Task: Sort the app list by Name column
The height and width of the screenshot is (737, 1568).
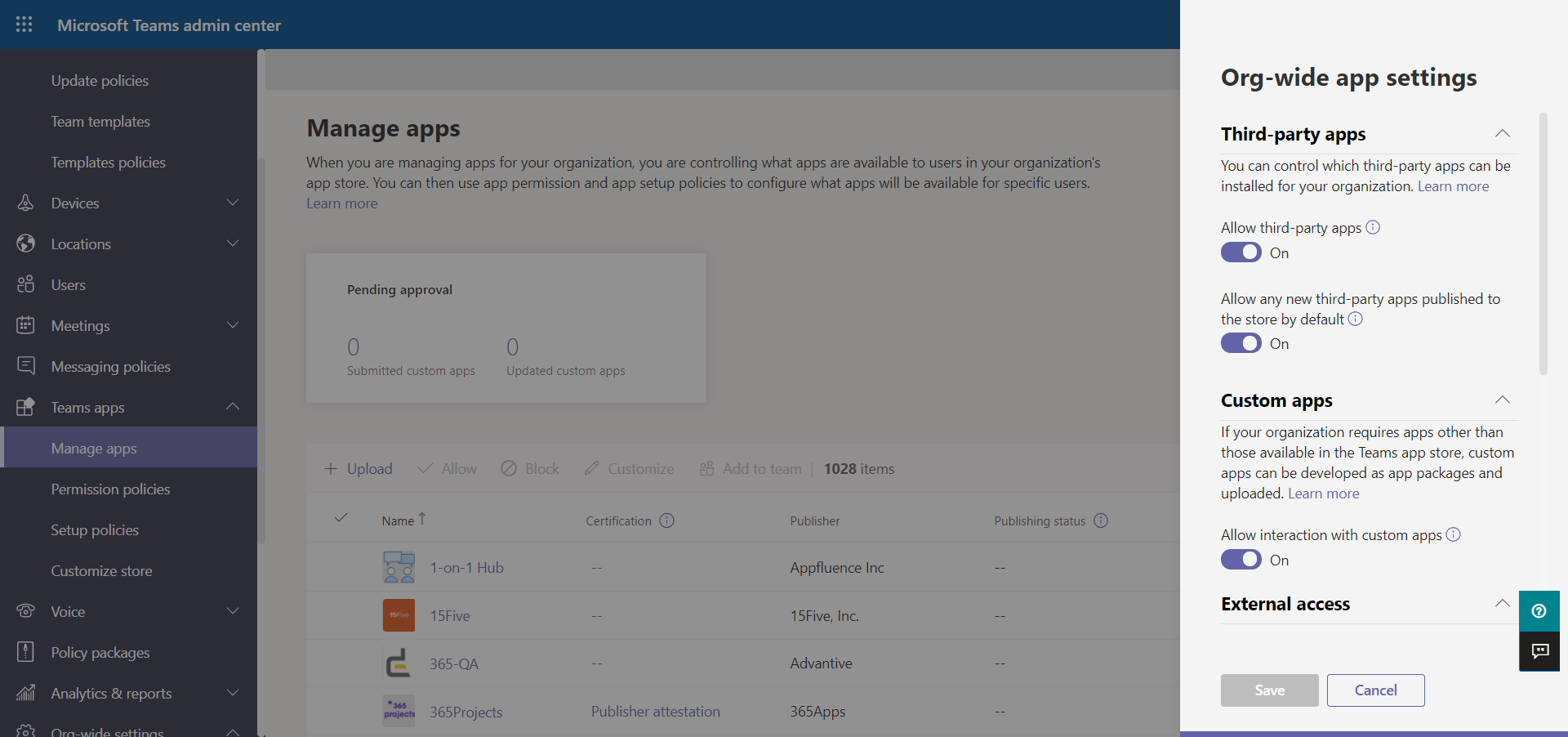Action: pyautogui.click(x=399, y=520)
